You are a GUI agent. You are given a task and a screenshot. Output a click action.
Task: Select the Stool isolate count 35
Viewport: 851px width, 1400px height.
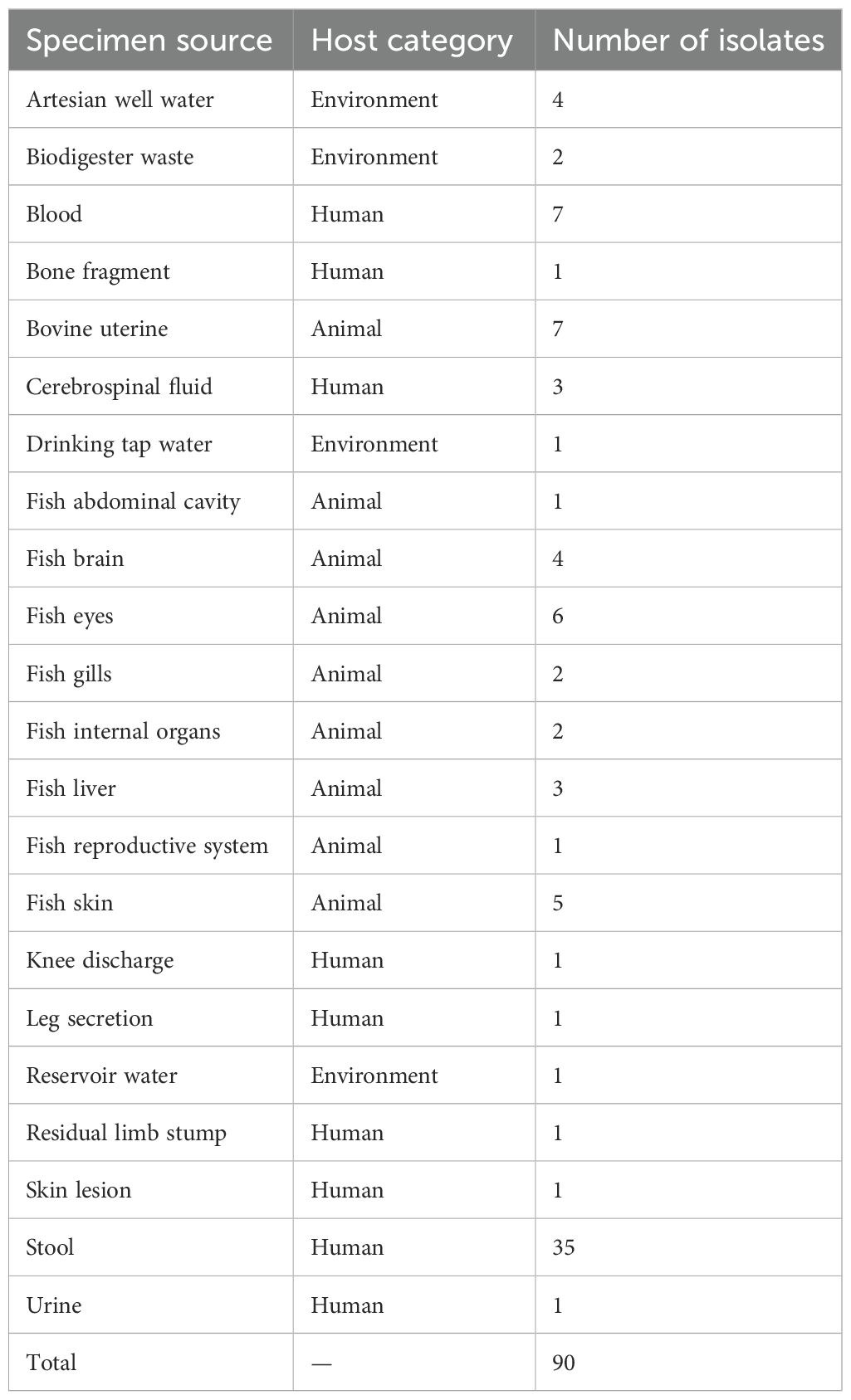[564, 1247]
